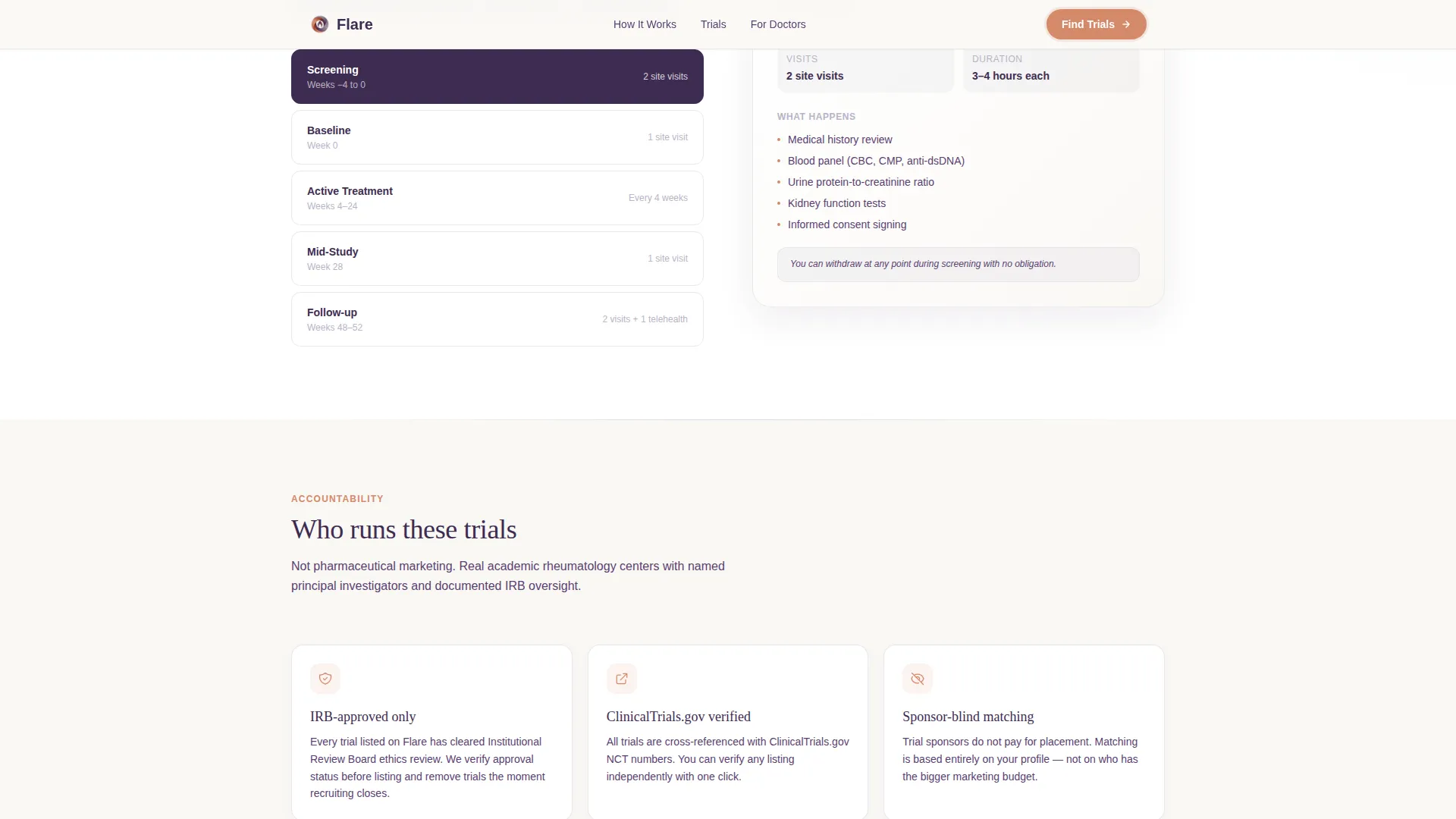Click the 'Not pharmaceutical marketing' paragraph
The height and width of the screenshot is (819, 1456).
pos(508,576)
